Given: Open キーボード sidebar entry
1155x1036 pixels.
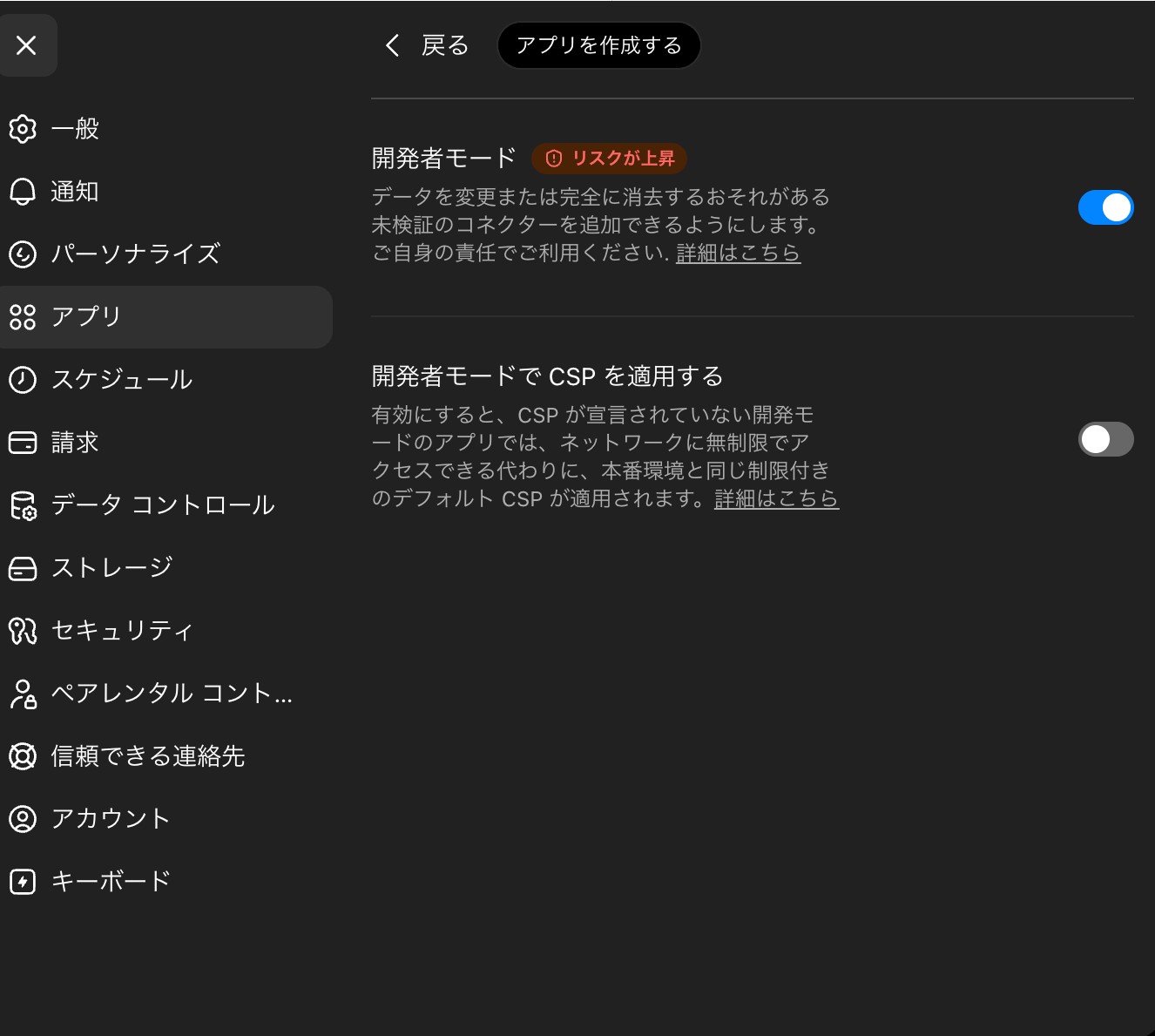Looking at the screenshot, I should click(x=165, y=882).
